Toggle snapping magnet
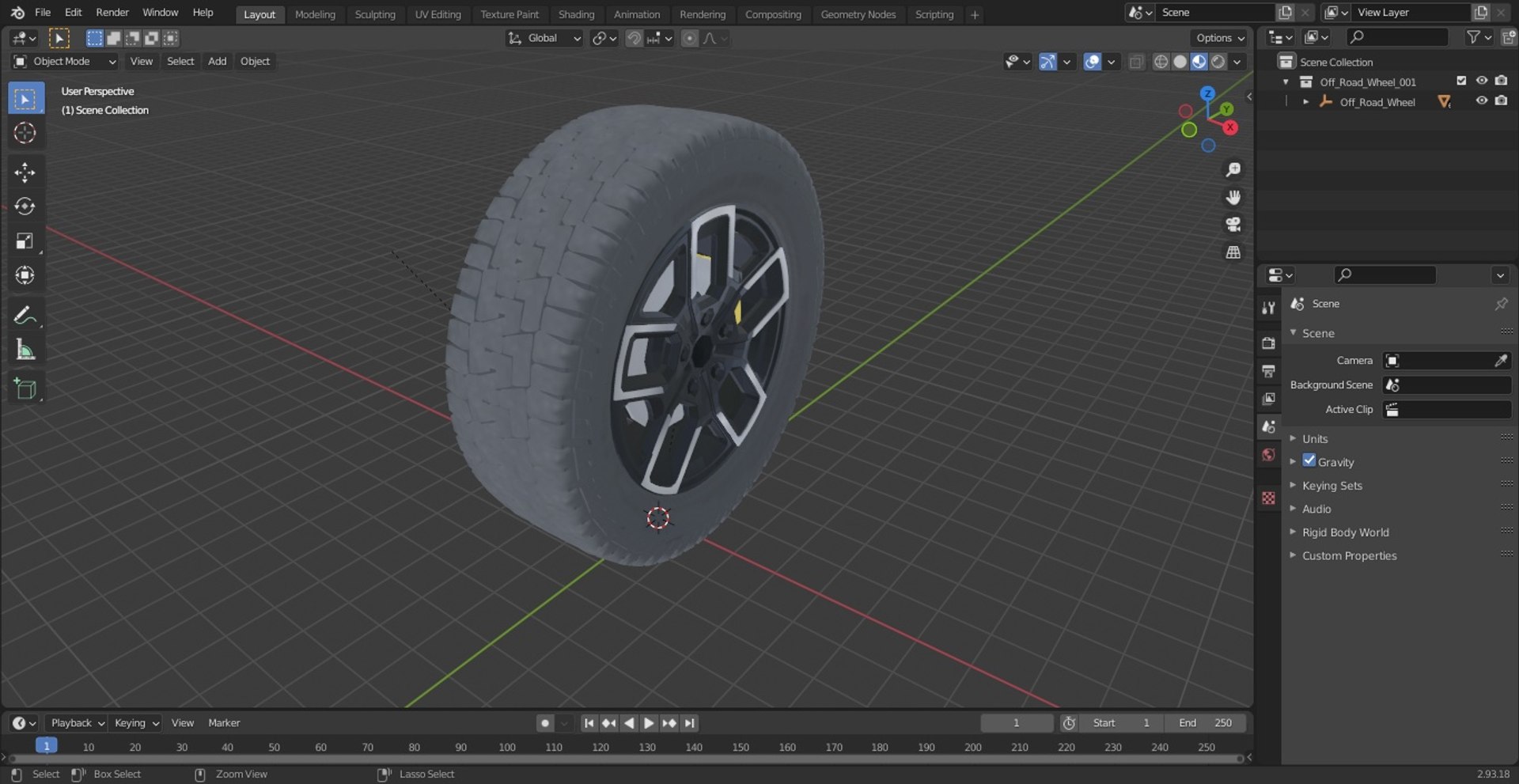Screen dimensions: 1519x784 click(634, 38)
